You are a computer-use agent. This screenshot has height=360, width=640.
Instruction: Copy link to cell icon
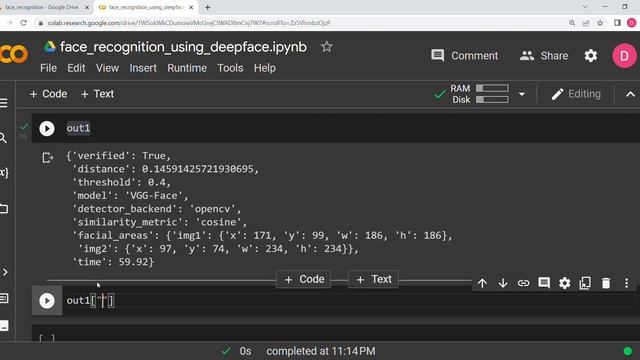pos(523,283)
